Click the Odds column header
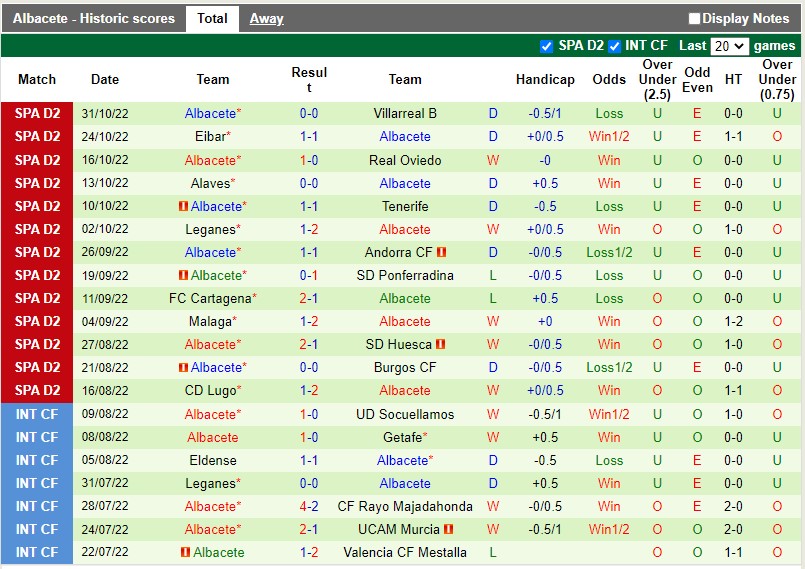Viewport: 805px width, 569px height. (x=609, y=80)
